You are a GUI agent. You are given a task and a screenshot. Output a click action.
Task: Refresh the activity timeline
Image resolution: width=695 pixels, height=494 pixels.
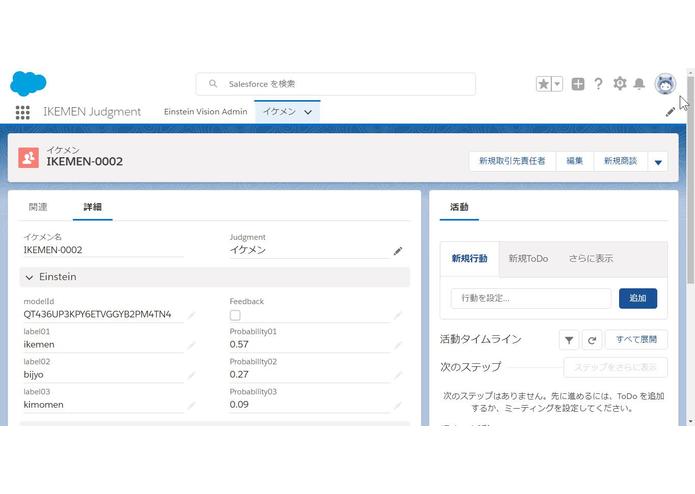click(592, 340)
